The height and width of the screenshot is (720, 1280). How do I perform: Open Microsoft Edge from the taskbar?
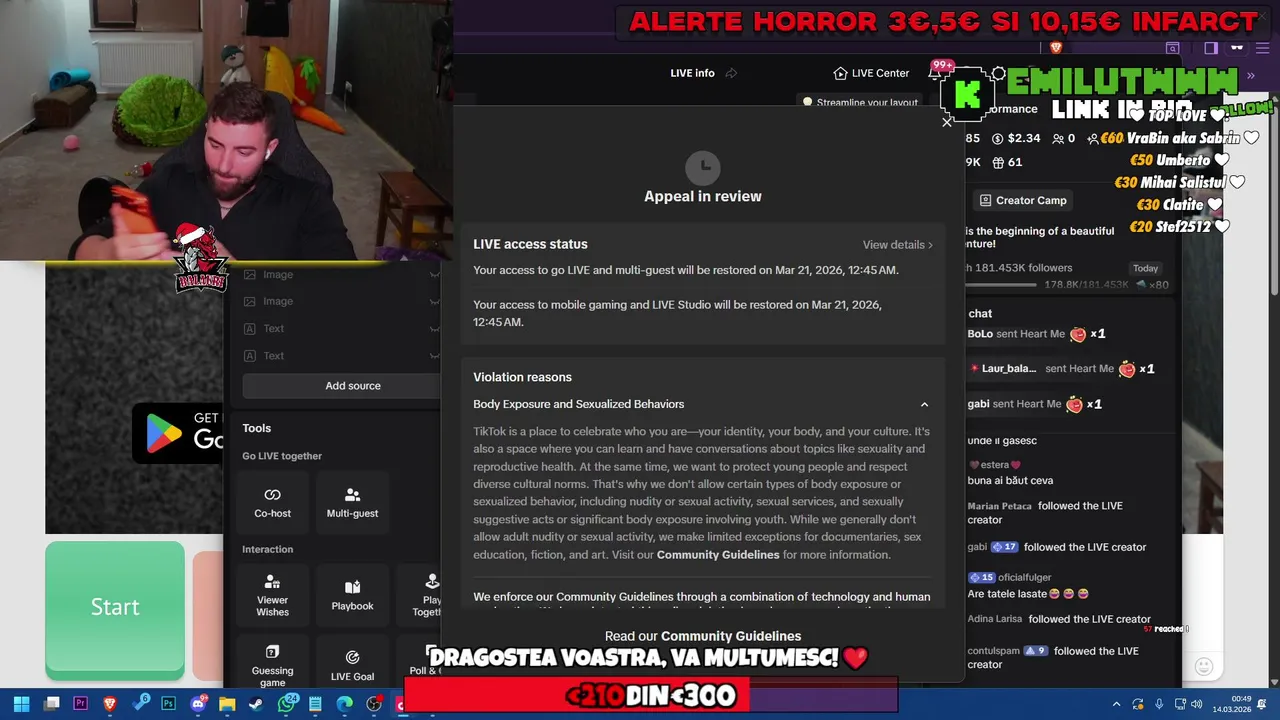[x=344, y=704]
